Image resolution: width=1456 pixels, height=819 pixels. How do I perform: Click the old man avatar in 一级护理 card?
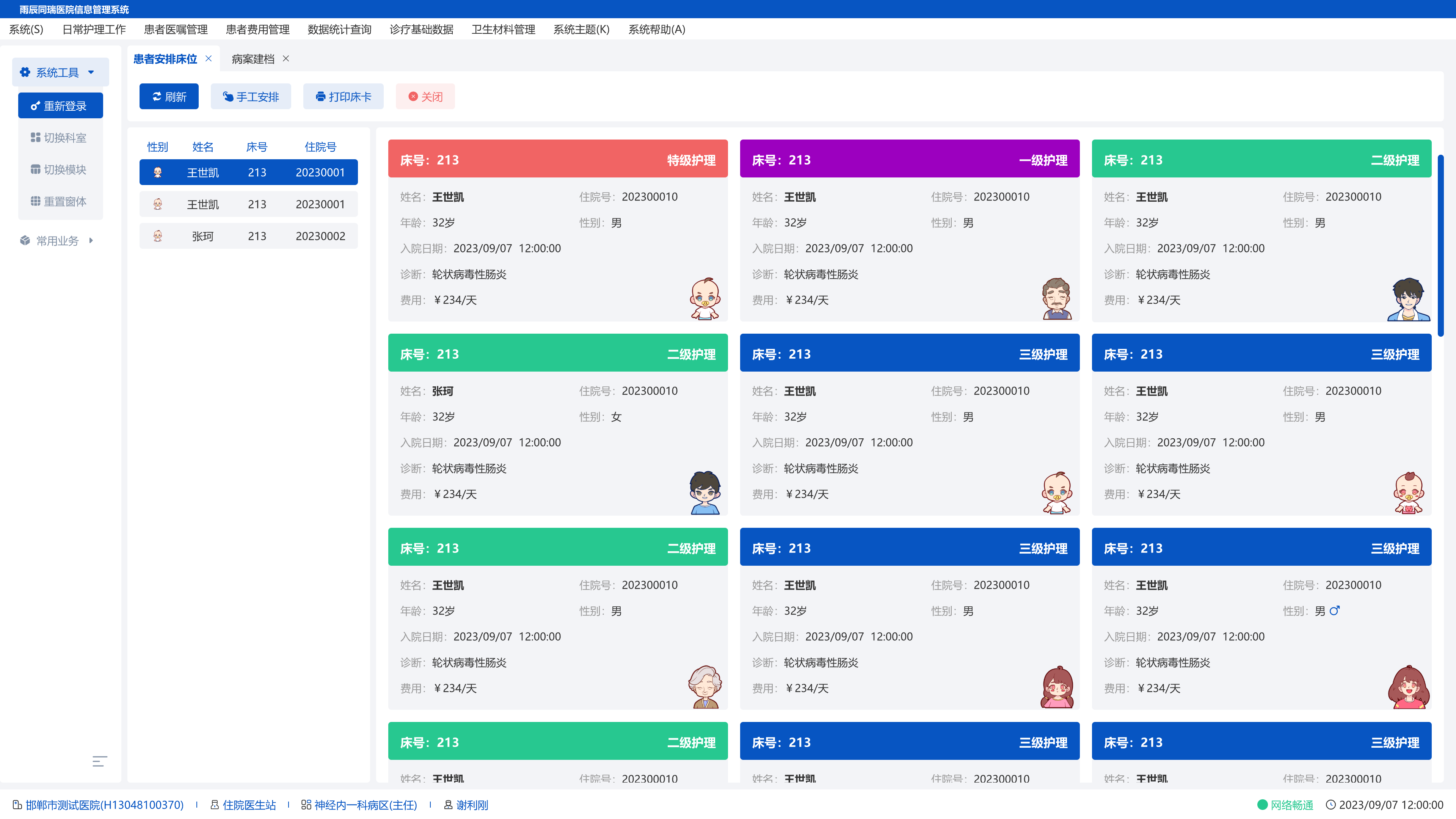[1056, 299]
